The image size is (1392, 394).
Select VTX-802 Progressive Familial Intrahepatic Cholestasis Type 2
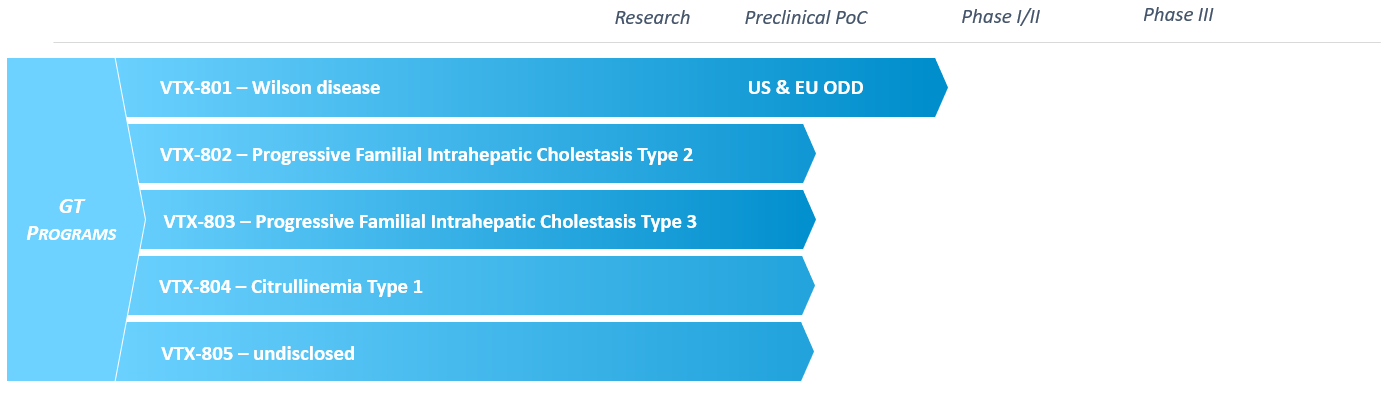coord(471,154)
